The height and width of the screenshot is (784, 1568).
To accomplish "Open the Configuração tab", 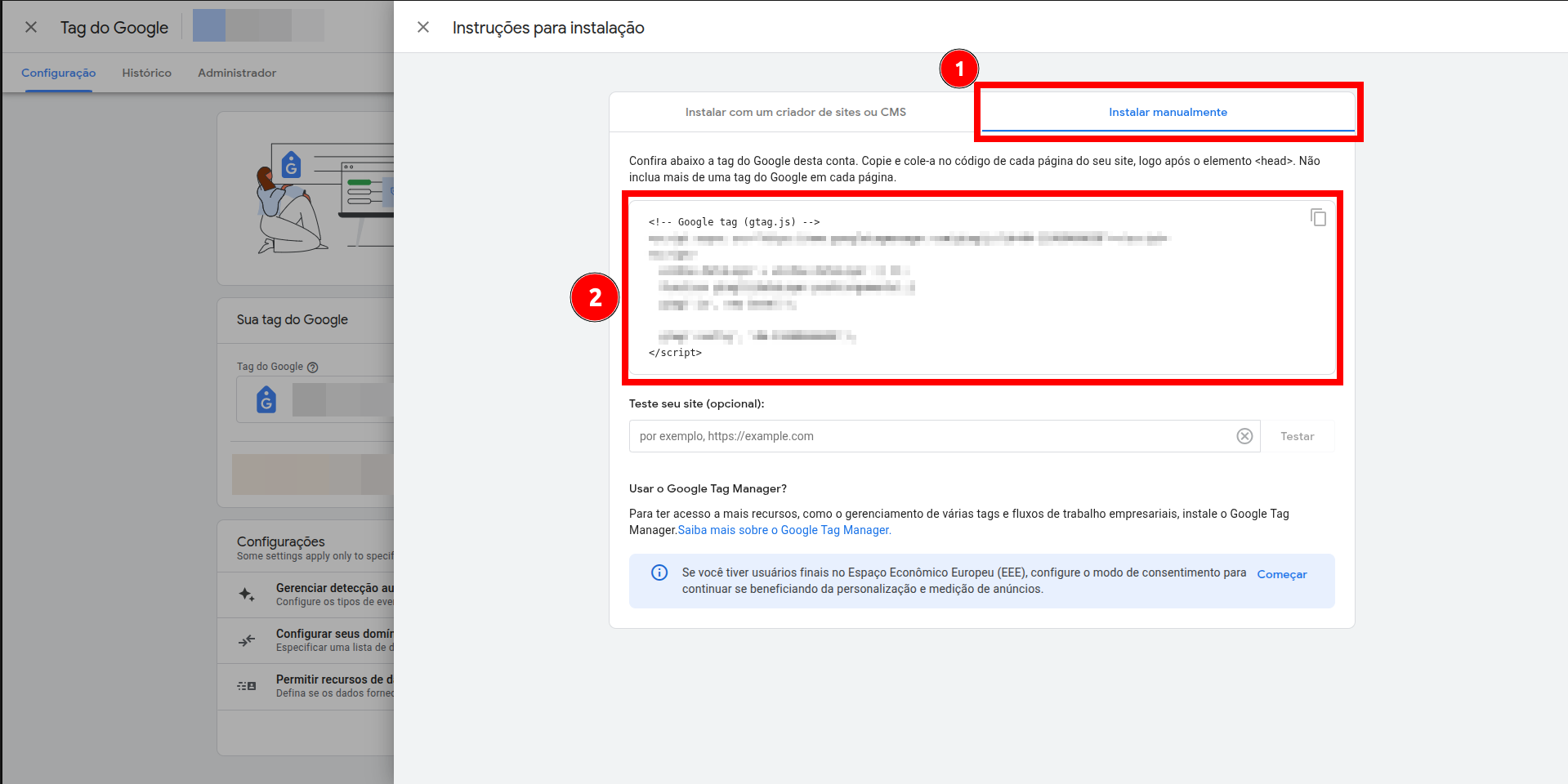I will 59,73.
